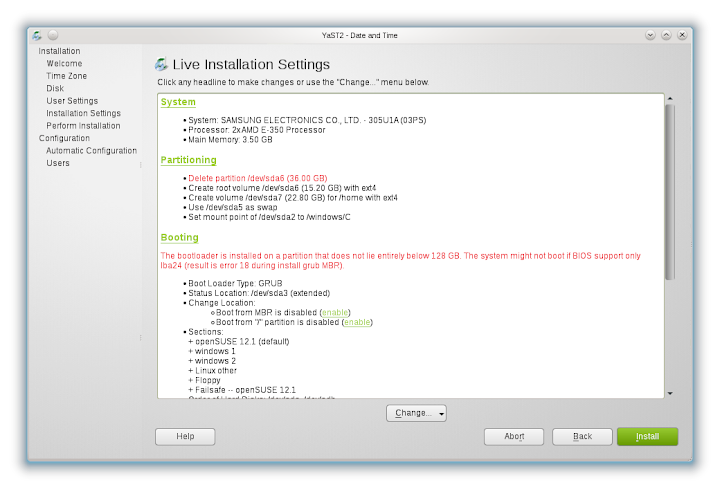Image resolution: width=720 pixels, height=489 pixels.
Task: Click 'Create volume /dev/sda7' for /home line
Action: click(293, 197)
